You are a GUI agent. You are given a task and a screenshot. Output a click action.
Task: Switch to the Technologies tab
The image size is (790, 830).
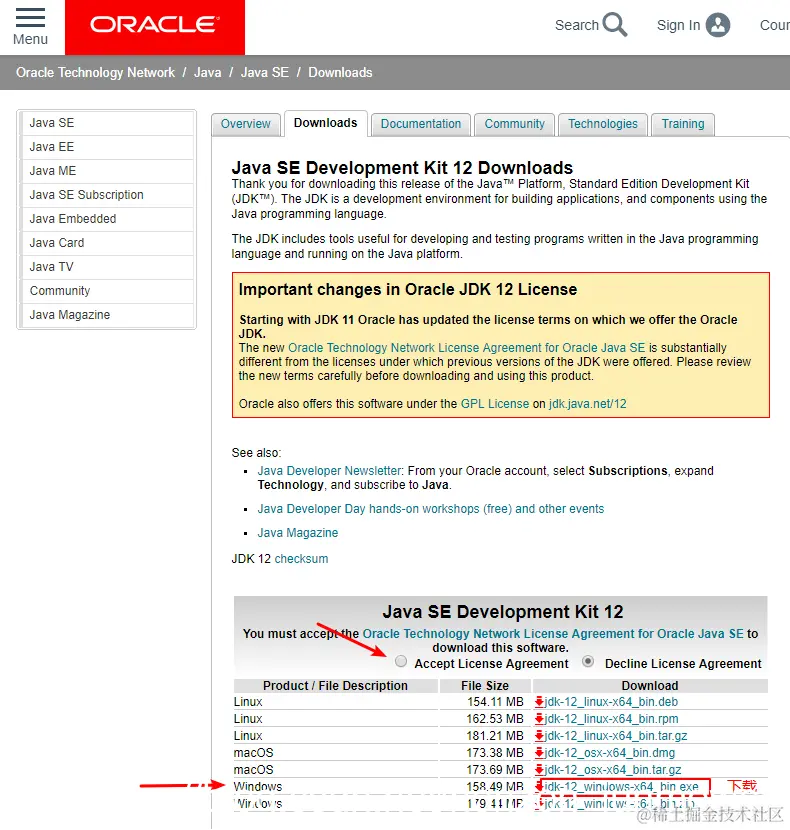pos(603,124)
